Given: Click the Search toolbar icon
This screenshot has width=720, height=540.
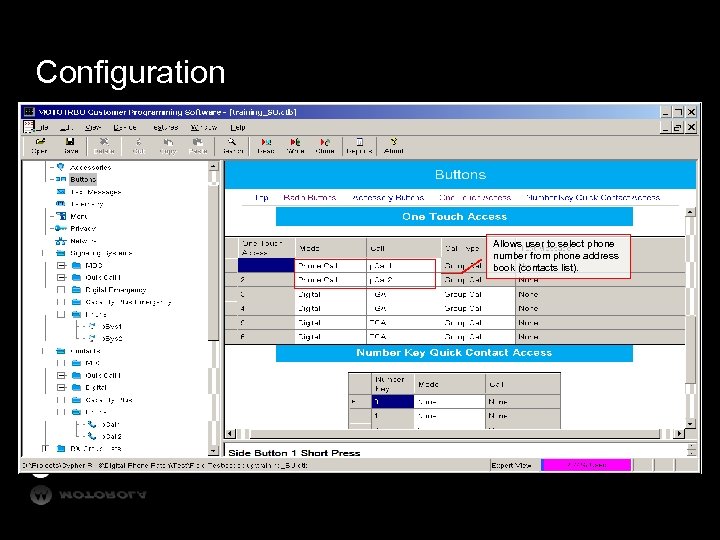Looking at the screenshot, I should [x=233, y=146].
